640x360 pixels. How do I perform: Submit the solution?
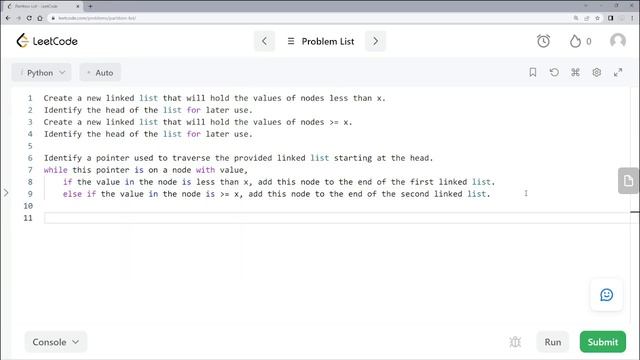click(x=603, y=342)
